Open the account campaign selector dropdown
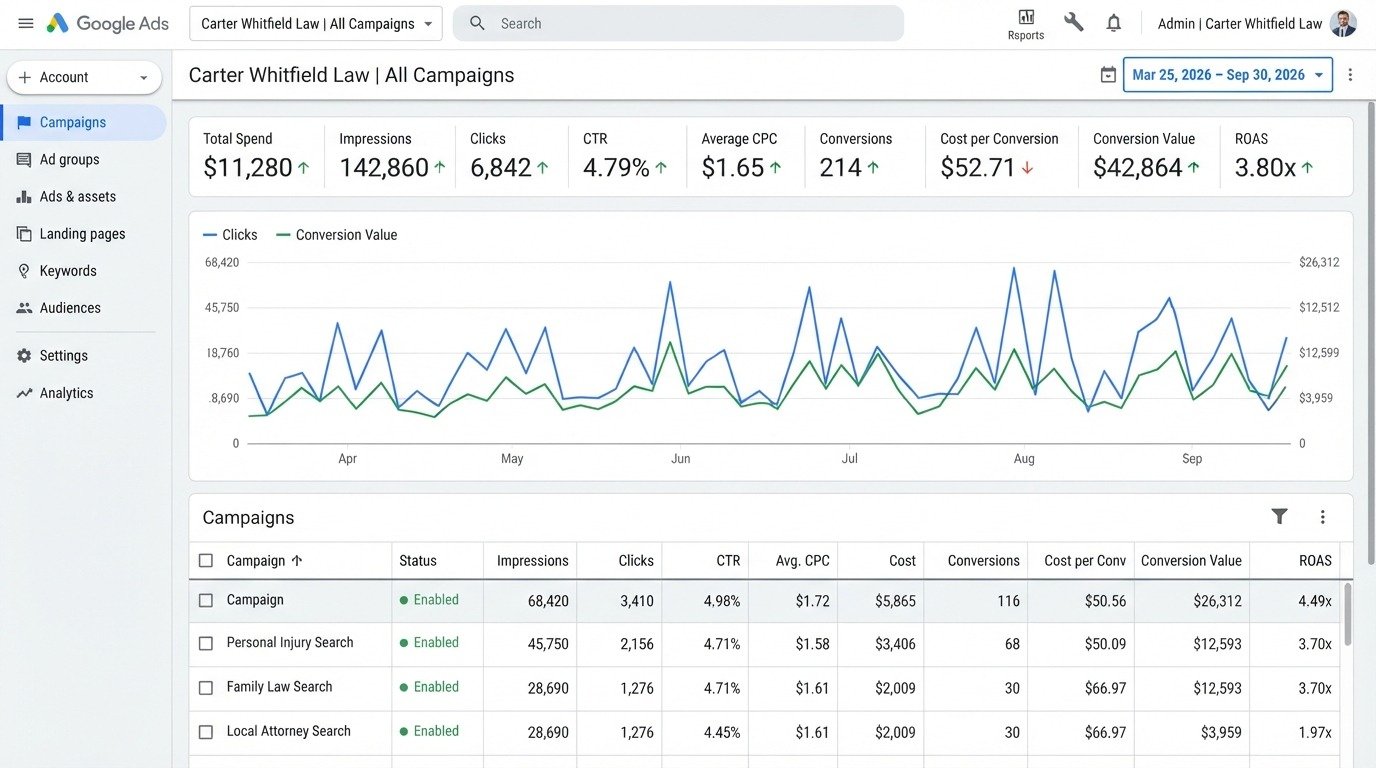Viewport: 1376px width, 768px height. 316,23
